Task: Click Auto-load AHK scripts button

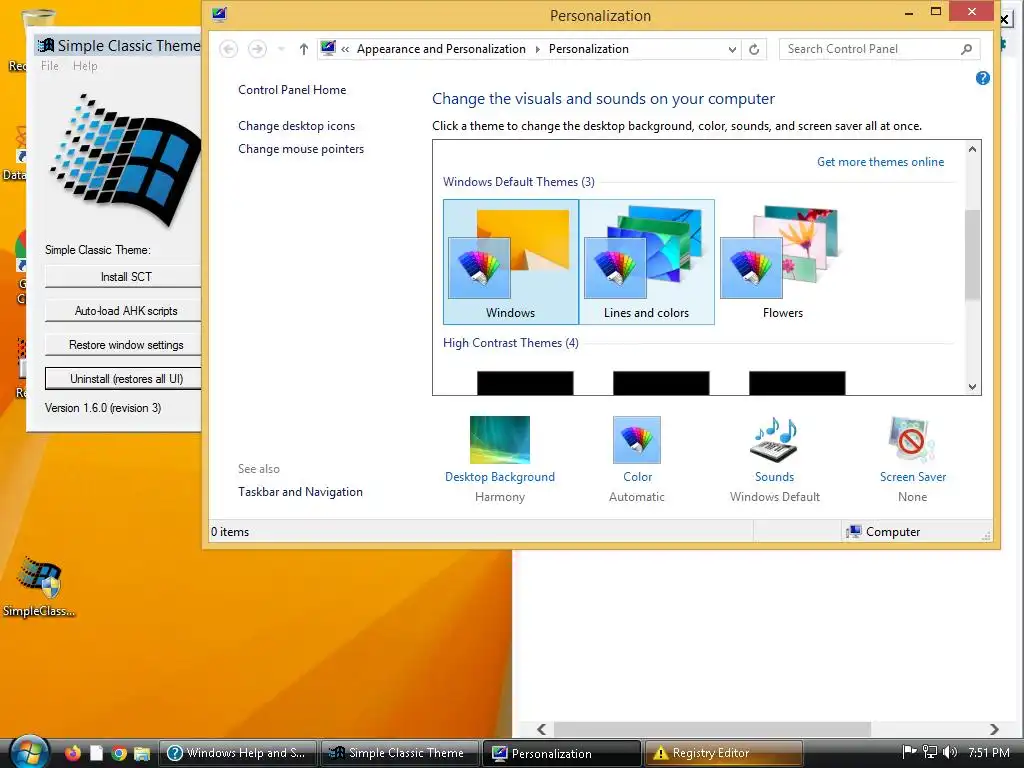Action: (124, 311)
